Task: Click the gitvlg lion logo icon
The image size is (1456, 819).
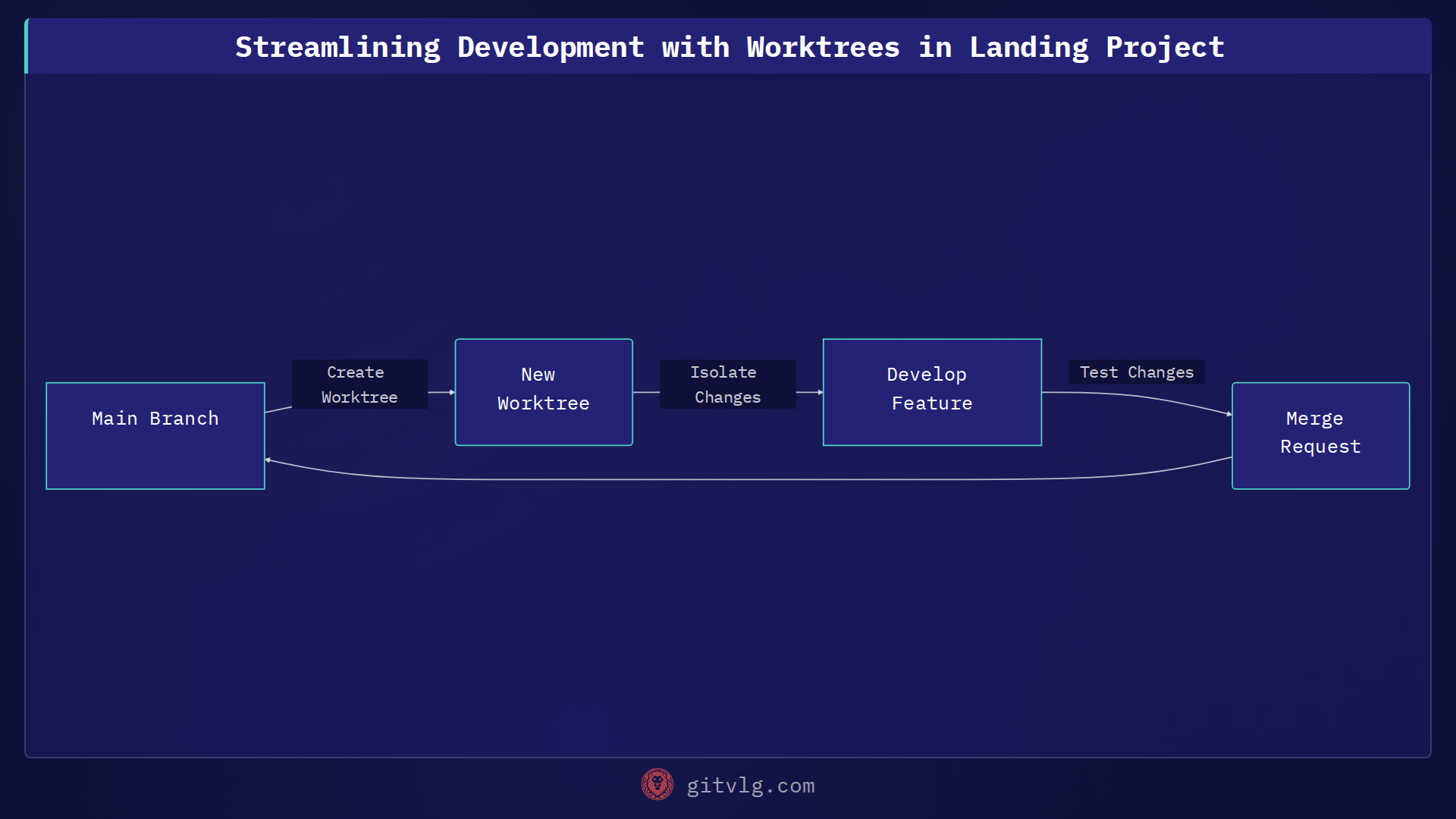Action: [657, 785]
